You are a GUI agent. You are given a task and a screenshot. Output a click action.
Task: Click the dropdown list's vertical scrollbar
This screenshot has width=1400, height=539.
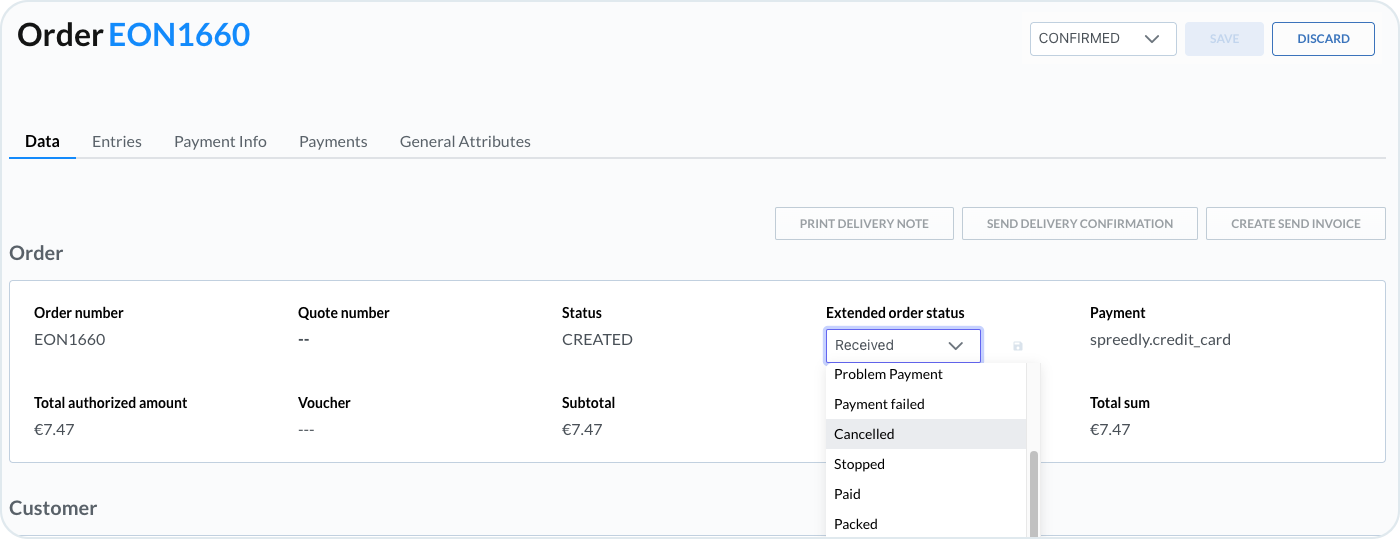1033,490
